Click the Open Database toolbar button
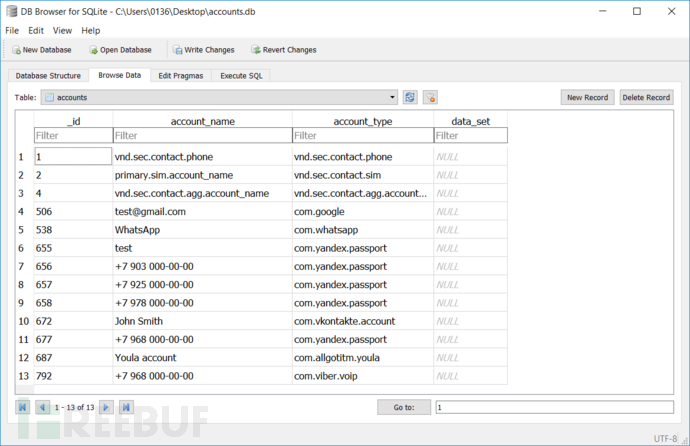This screenshot has height=446, width=690. click(x=121, y=50)
